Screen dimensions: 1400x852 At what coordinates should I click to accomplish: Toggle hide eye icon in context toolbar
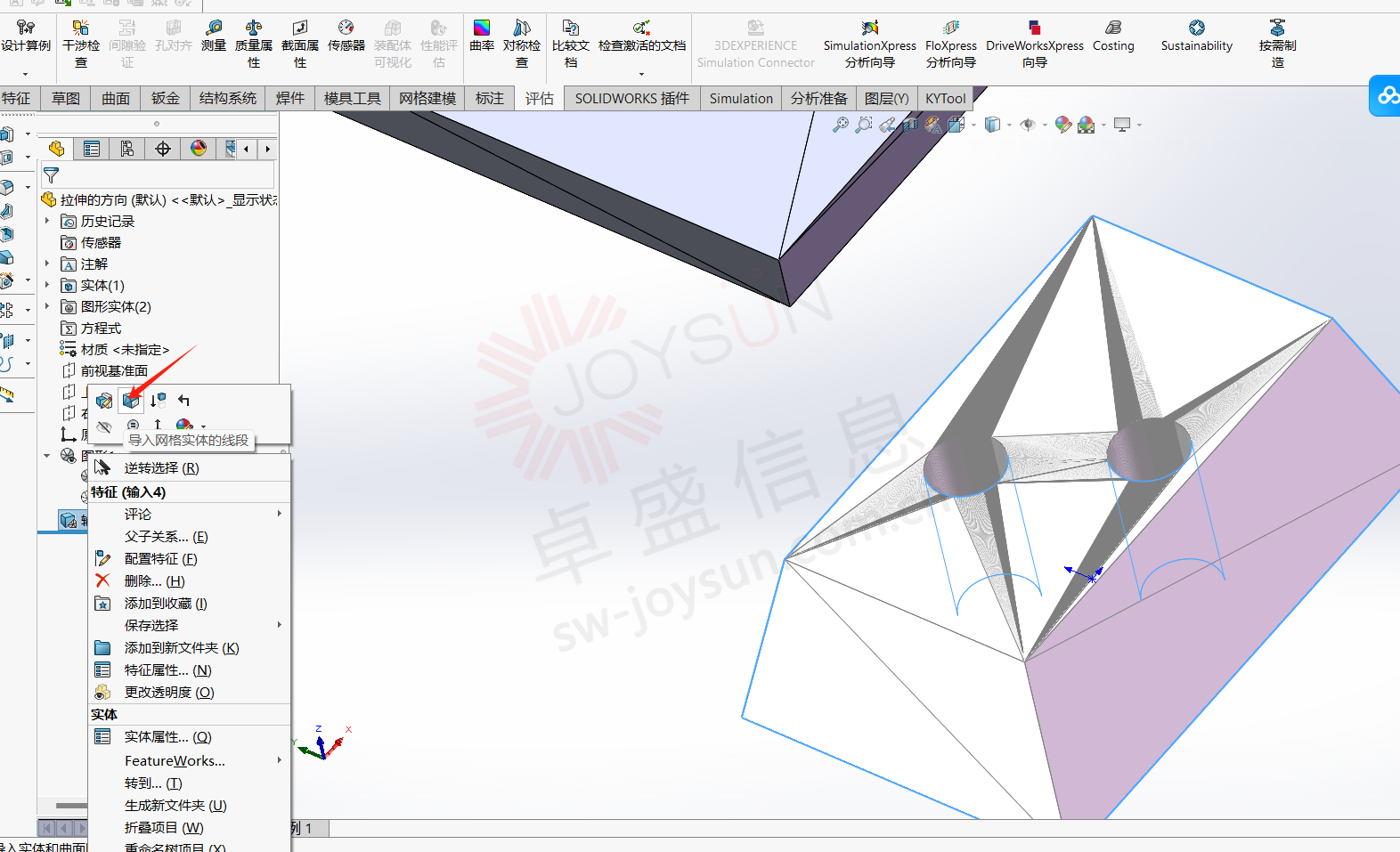104,426
